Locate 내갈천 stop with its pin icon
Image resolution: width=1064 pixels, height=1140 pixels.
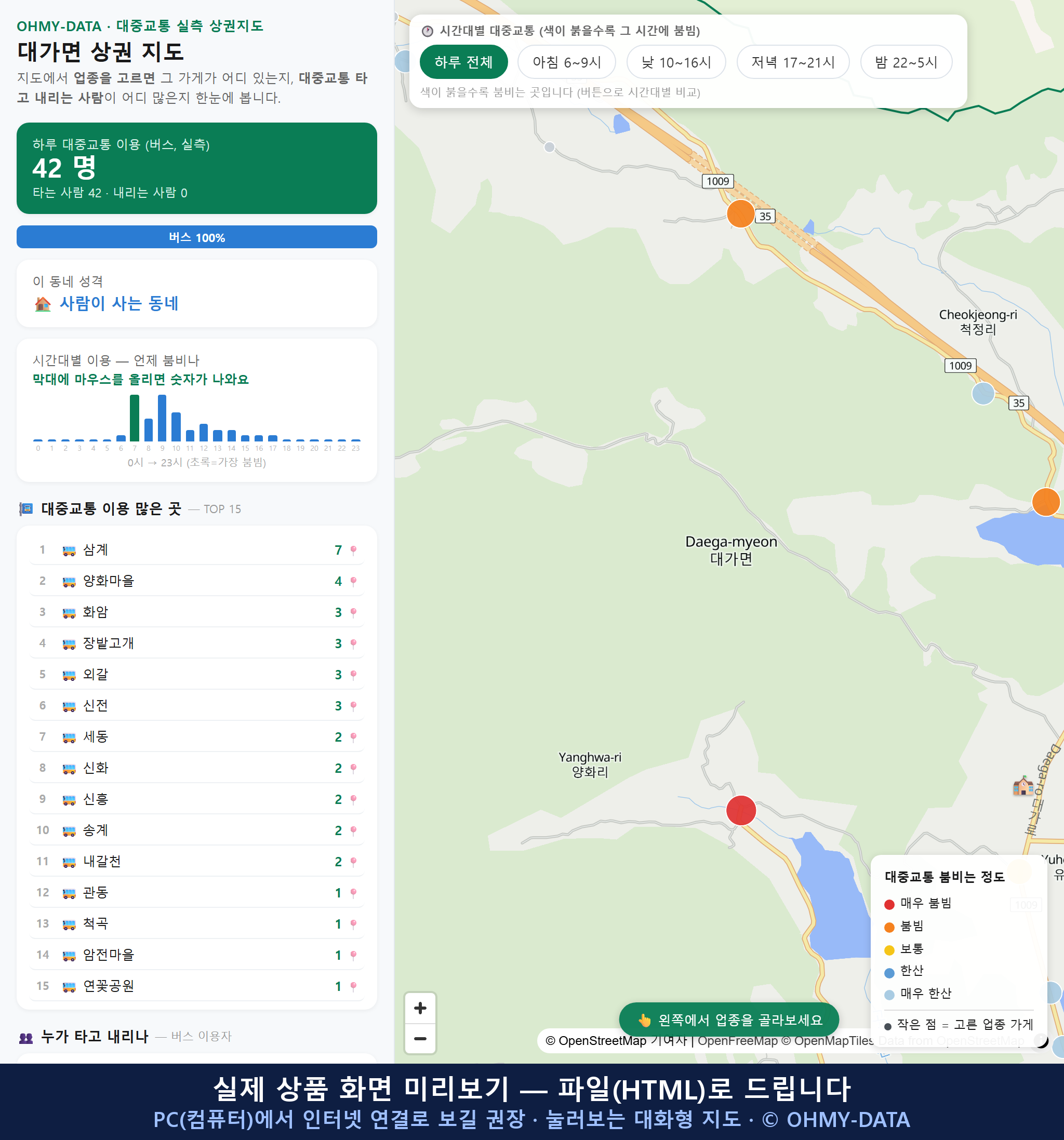tap(353, 861)
